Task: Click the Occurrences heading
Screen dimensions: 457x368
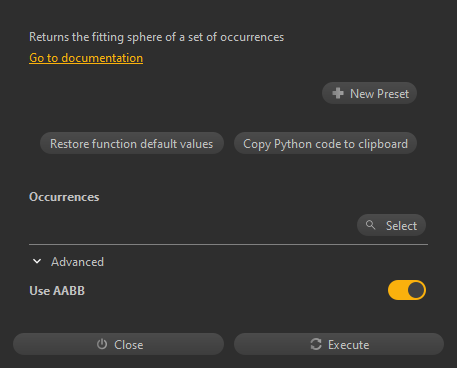Action: pos(64,197)
